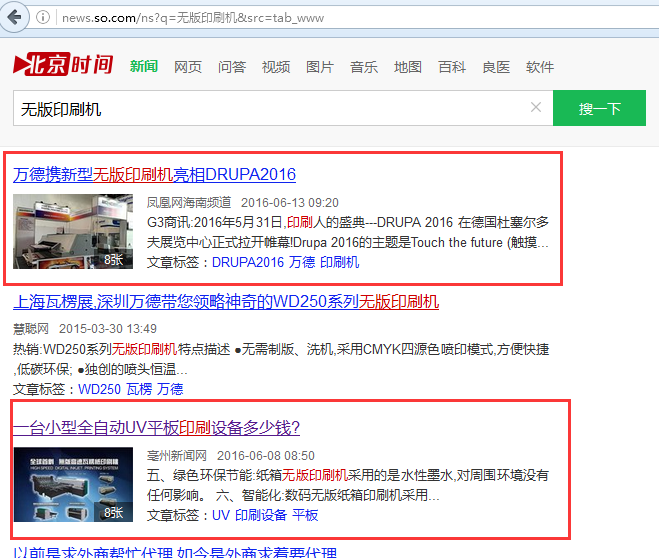Open the 万德携新型无版印刷机亮相DRUPA2016 headline
The image size is (659, 558).
click(x=155, y=174)
